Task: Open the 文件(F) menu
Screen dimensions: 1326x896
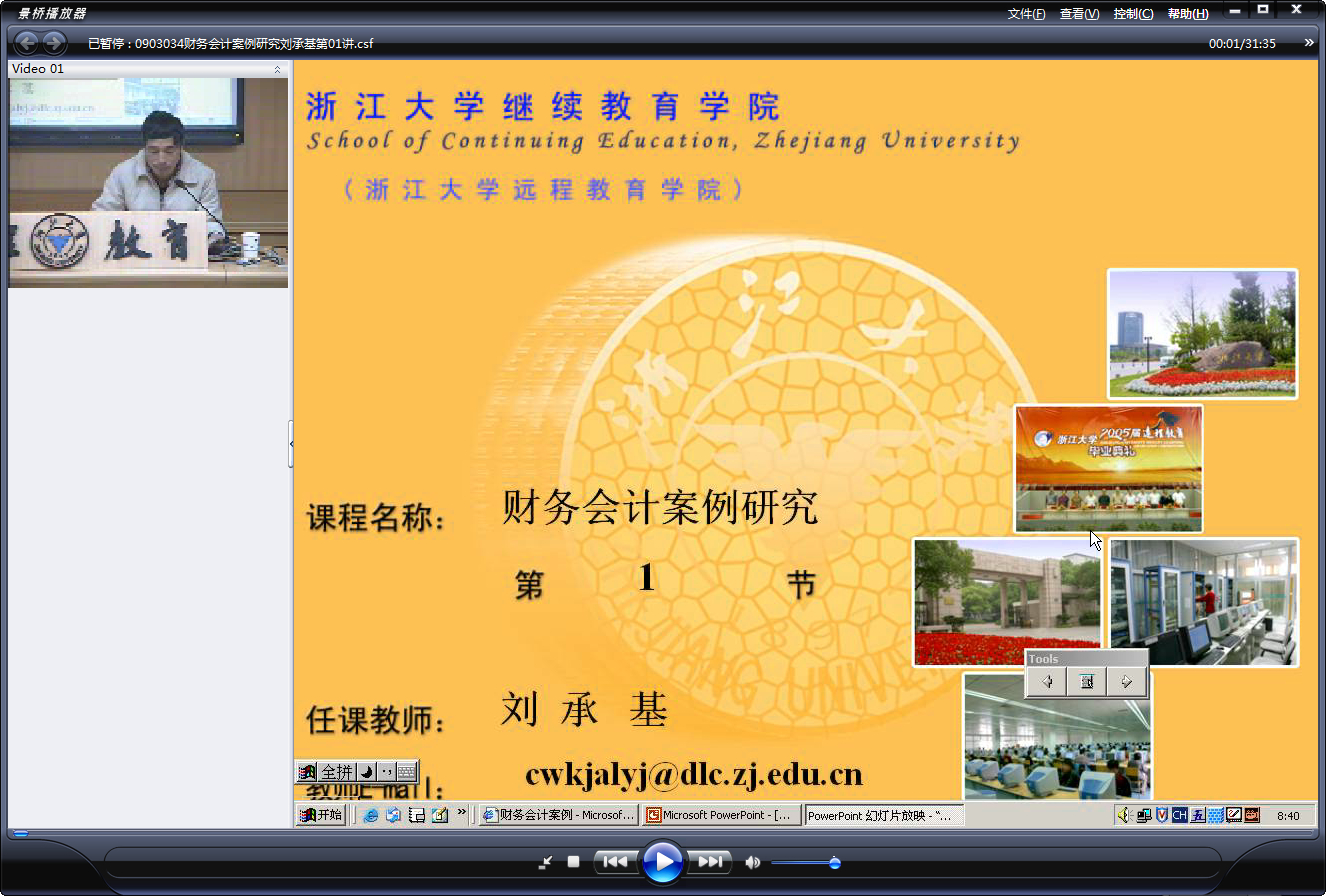Action: (1026, 13)
